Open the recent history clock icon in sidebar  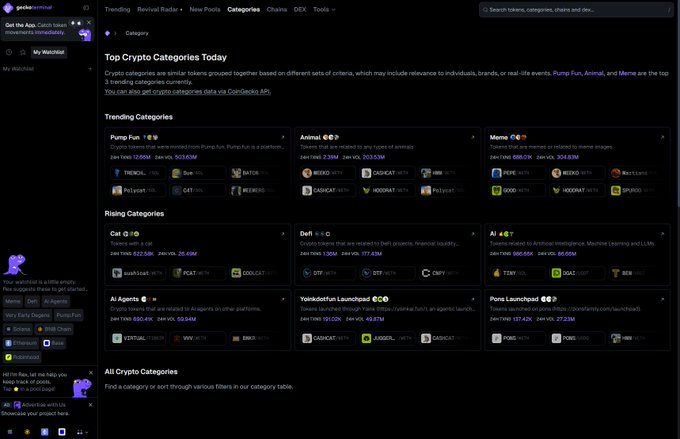[9, 52]
